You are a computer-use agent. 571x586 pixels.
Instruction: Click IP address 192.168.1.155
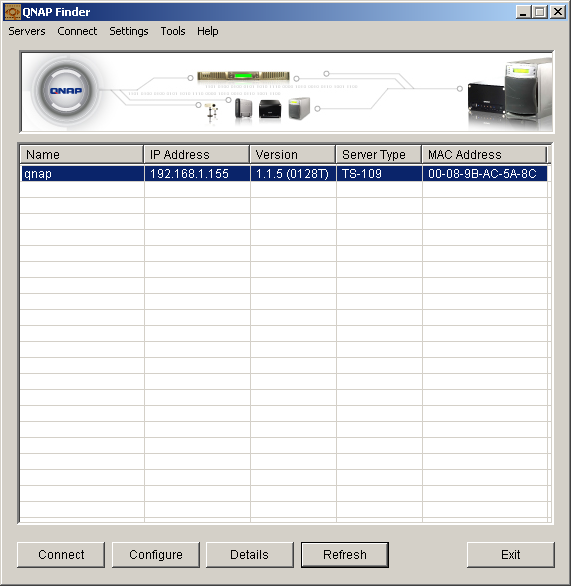tap(197, 174)
